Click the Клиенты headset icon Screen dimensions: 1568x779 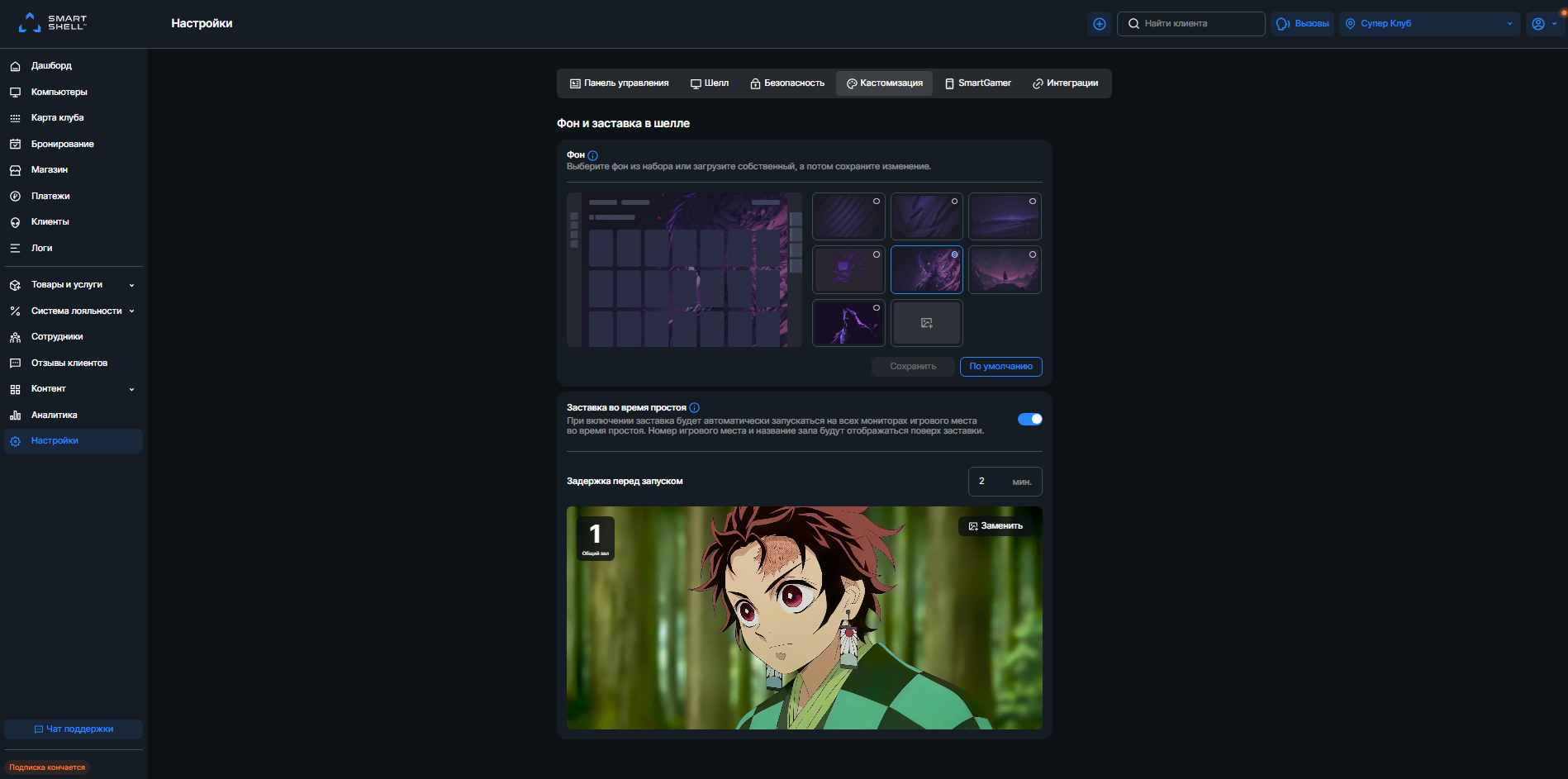15,222
